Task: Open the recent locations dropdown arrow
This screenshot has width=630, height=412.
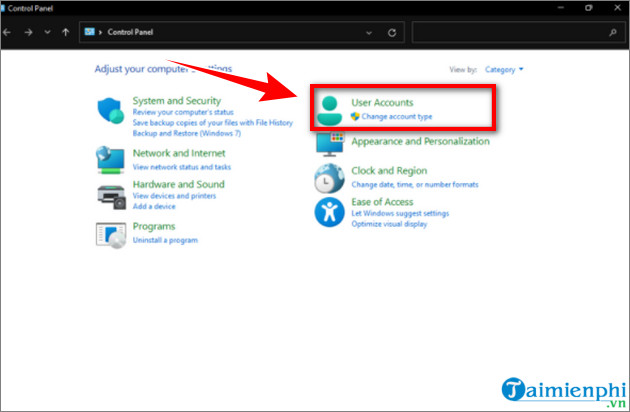Action: pyautogui.click(x=47, y=32)
